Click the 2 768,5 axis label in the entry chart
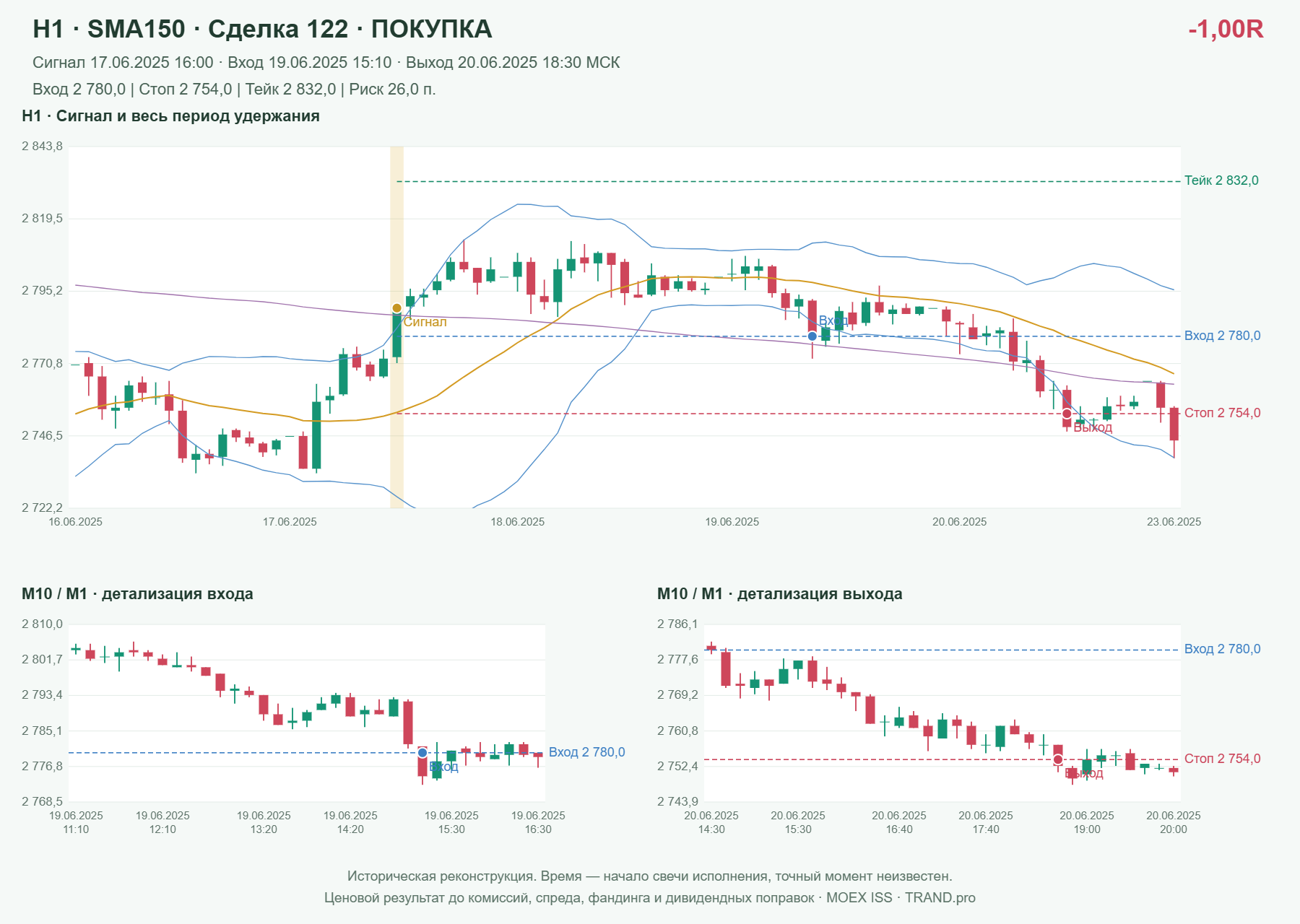Image resolution: width=1300 pixels, height=924 pixels. [x=42, y=802]
